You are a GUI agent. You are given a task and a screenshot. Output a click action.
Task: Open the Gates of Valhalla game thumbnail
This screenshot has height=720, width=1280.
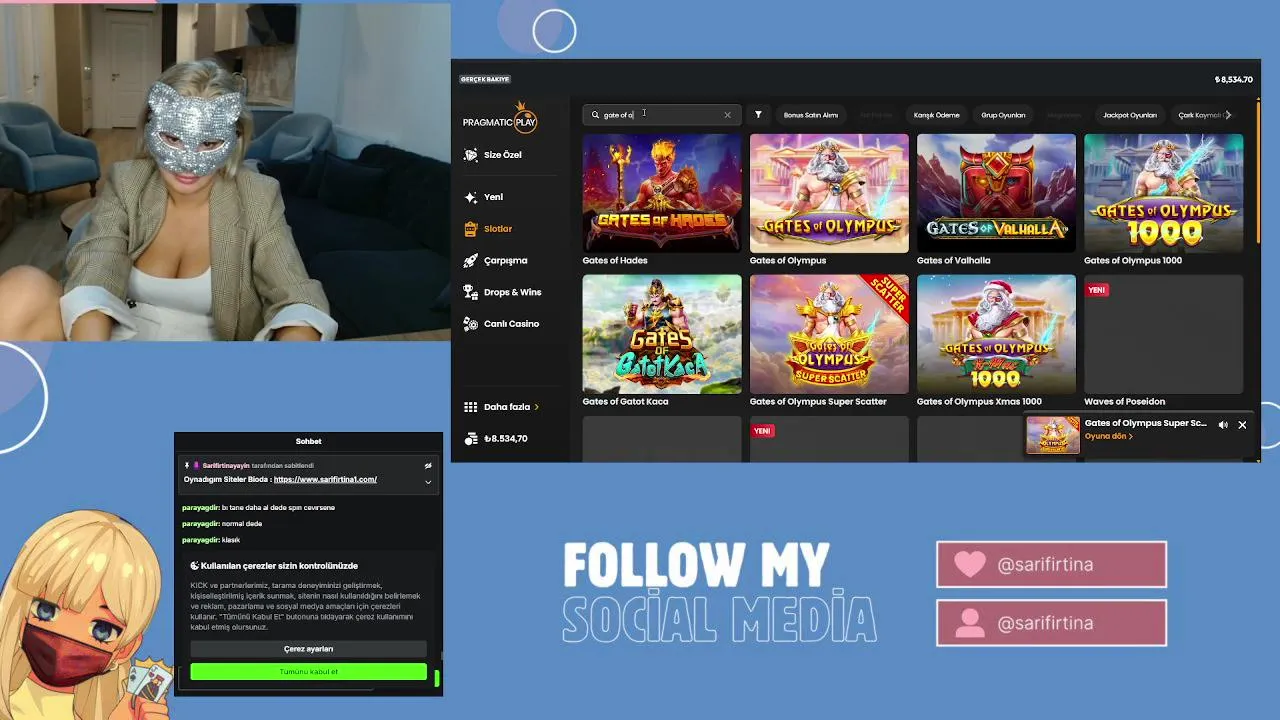point(996,193)
